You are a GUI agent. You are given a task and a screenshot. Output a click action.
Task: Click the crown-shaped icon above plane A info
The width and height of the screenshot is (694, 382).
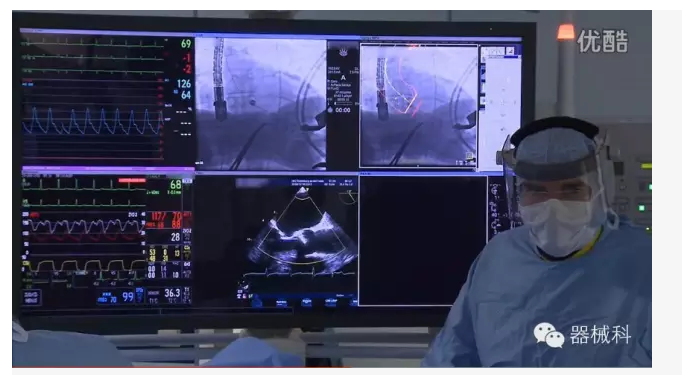point(343,53)
